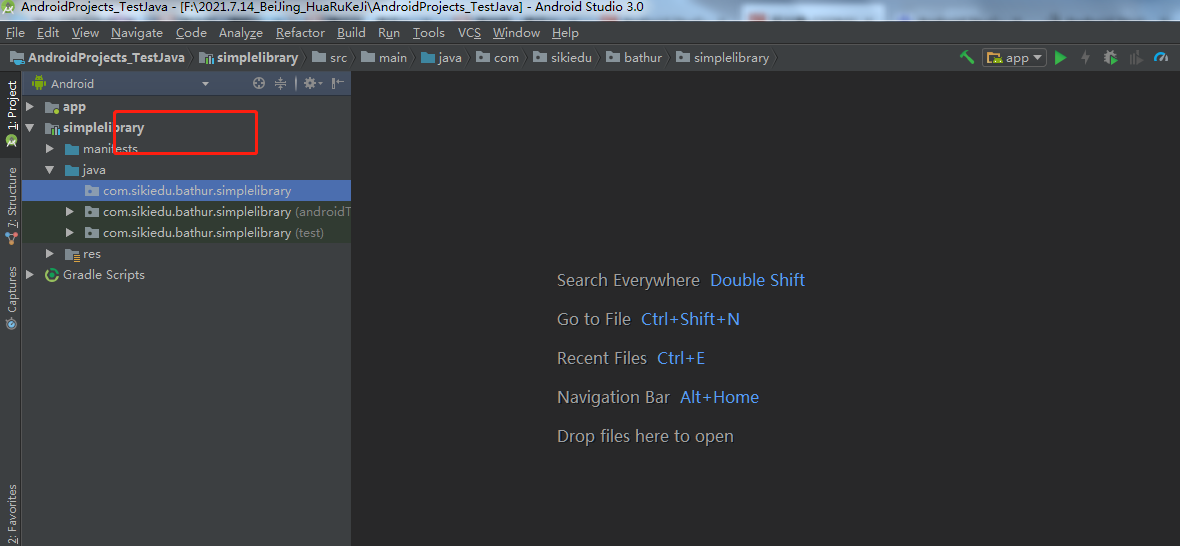Select the simplelibrary (androidTest) package row

(x=187, y=212)
